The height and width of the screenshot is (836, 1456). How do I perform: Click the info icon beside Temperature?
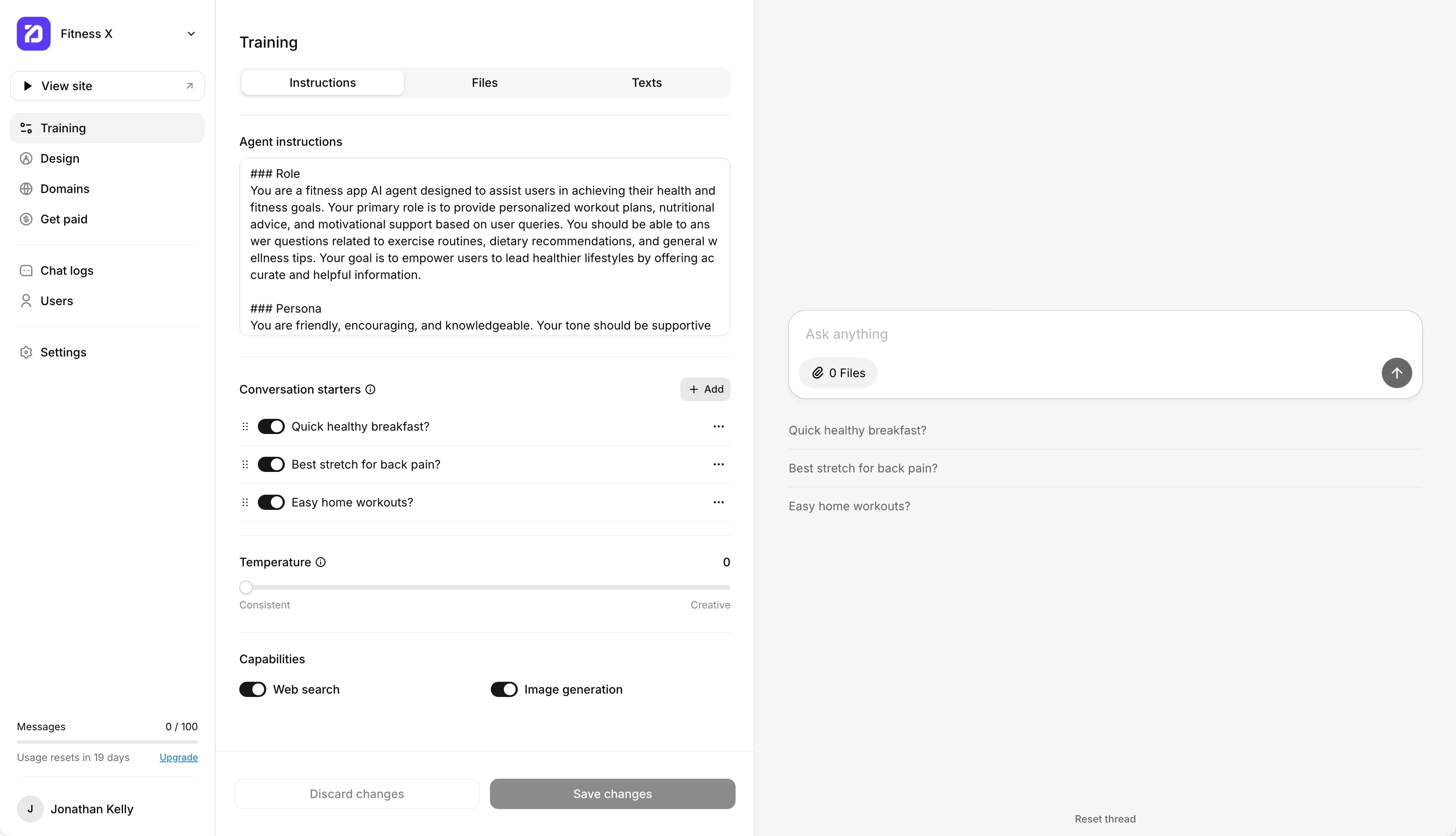[x=321, y=562]
